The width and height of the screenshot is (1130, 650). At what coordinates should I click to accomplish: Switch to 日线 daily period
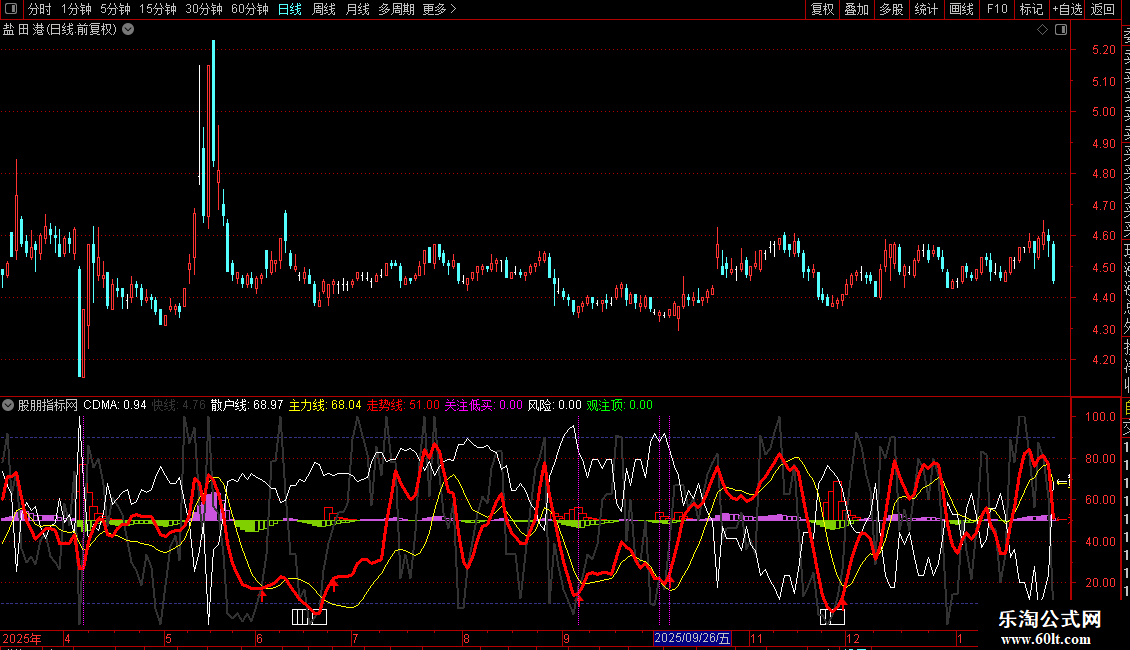290,10
